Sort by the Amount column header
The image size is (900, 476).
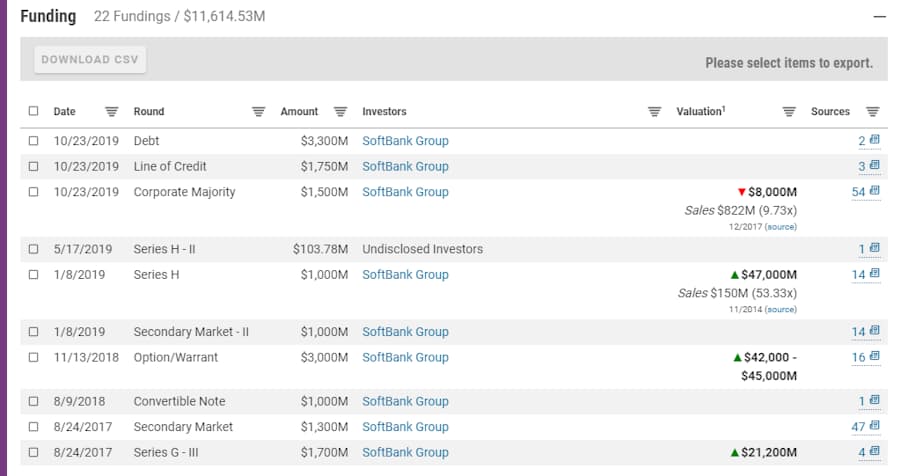click(299, 112)
